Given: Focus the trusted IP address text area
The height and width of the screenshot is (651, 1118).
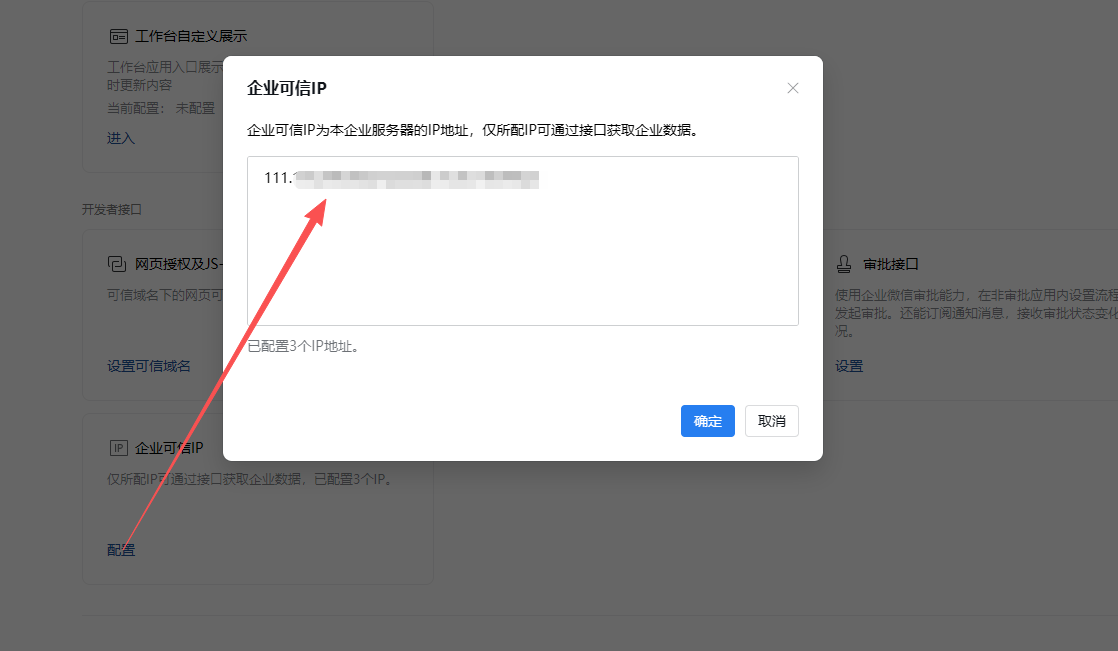Looking at the screenshot, I should click(523, 241).
